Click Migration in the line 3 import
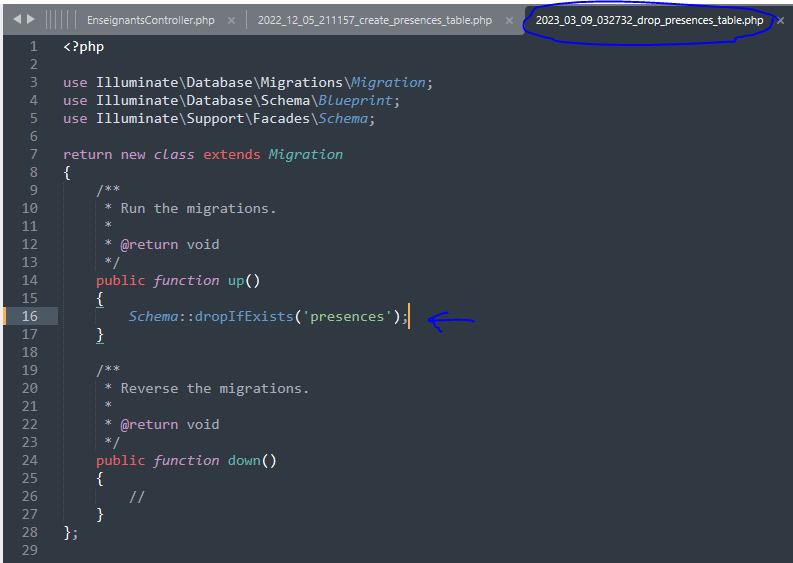Image resolution: width=793 pixels, height=563 pixels. 388,82
